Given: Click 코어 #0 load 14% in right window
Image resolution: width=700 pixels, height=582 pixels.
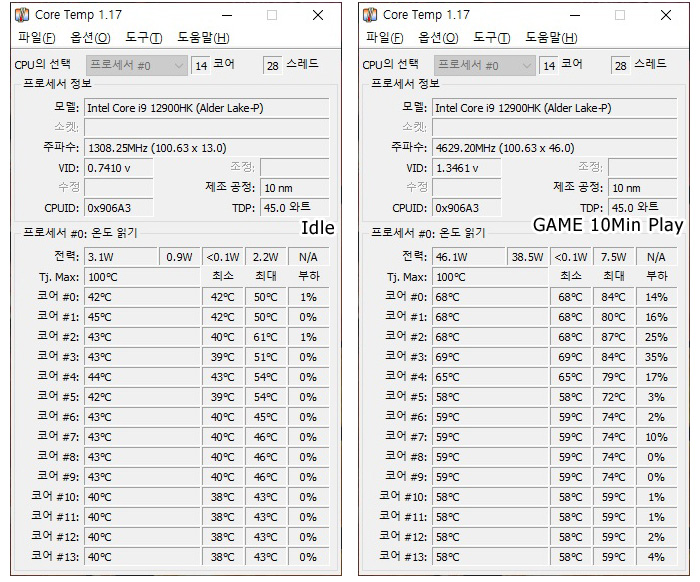Looking at the screenshot, I should coord(656,297).
